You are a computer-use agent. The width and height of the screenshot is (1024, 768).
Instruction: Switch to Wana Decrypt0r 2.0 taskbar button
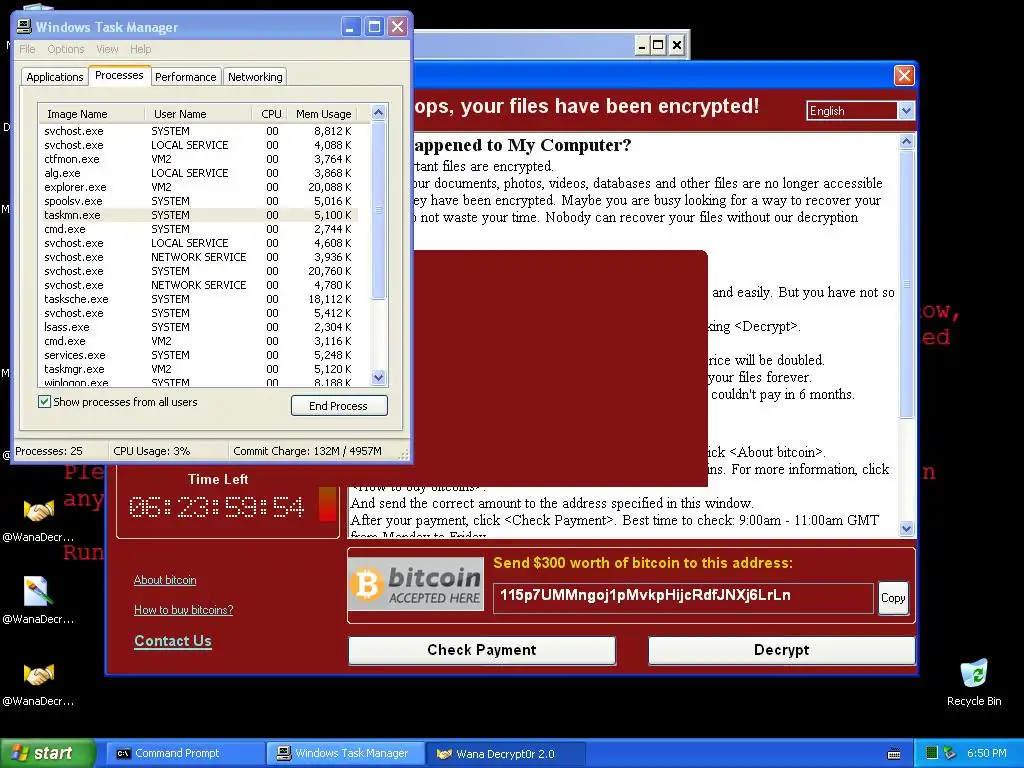click(505, 754)
